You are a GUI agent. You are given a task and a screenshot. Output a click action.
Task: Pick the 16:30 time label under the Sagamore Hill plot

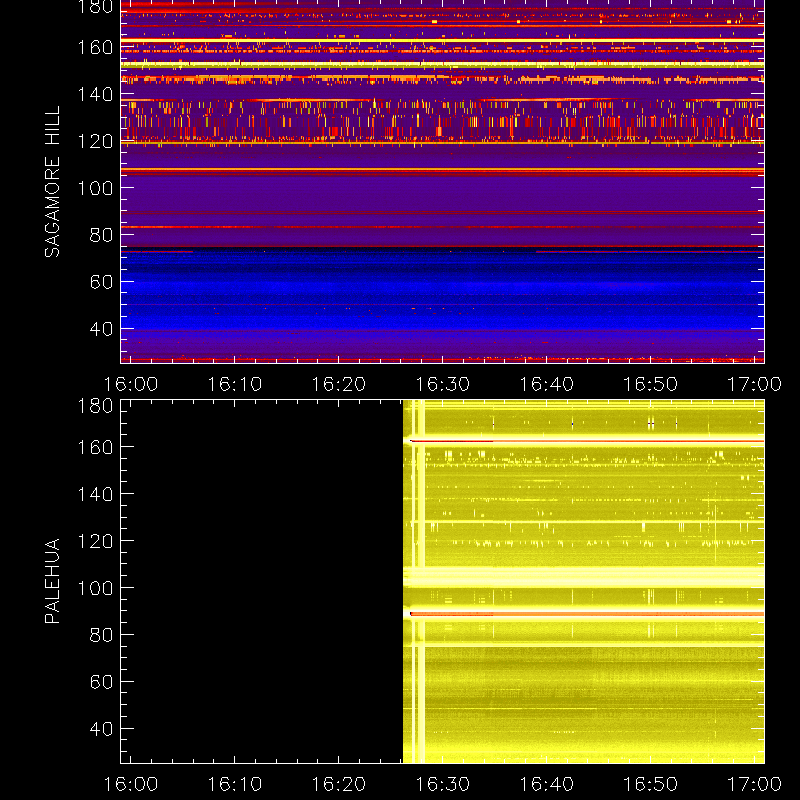442,384
